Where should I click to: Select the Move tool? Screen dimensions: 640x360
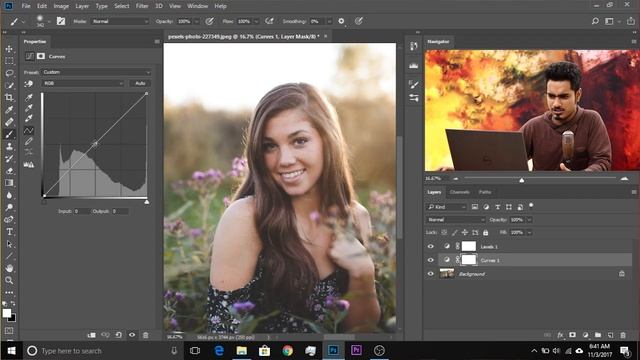[x=9, y=49]
